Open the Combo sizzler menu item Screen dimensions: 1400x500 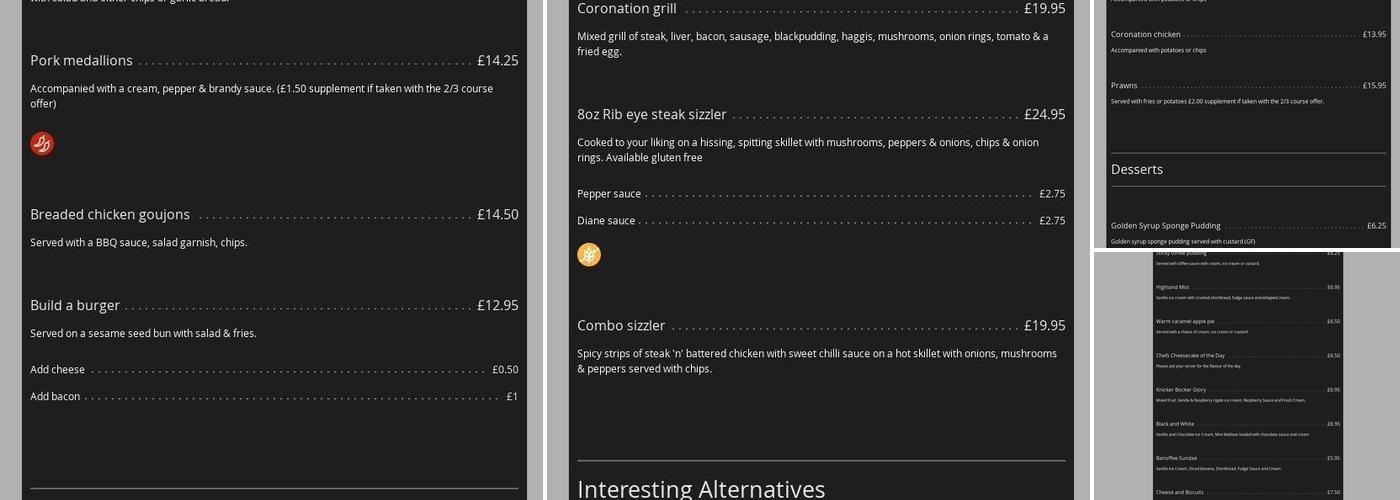[x=621, y=326]
